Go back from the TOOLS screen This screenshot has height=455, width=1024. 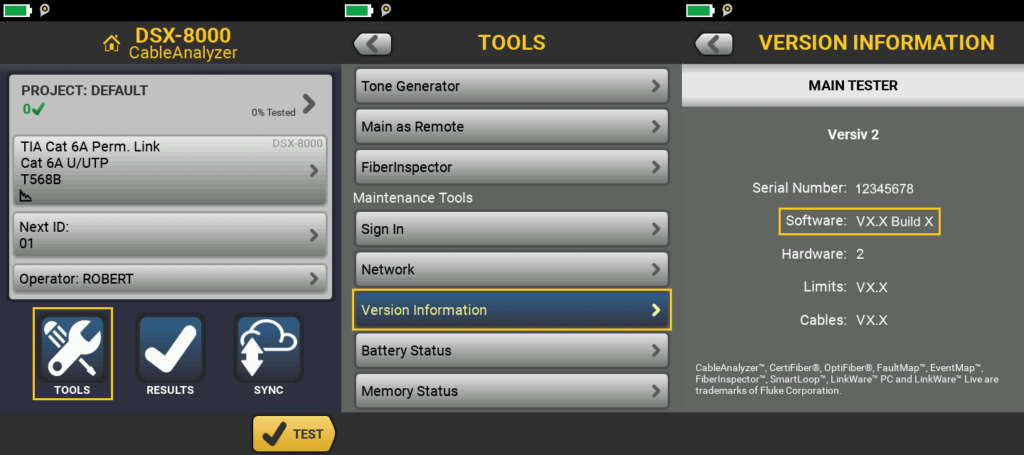(x=372, y=44)
